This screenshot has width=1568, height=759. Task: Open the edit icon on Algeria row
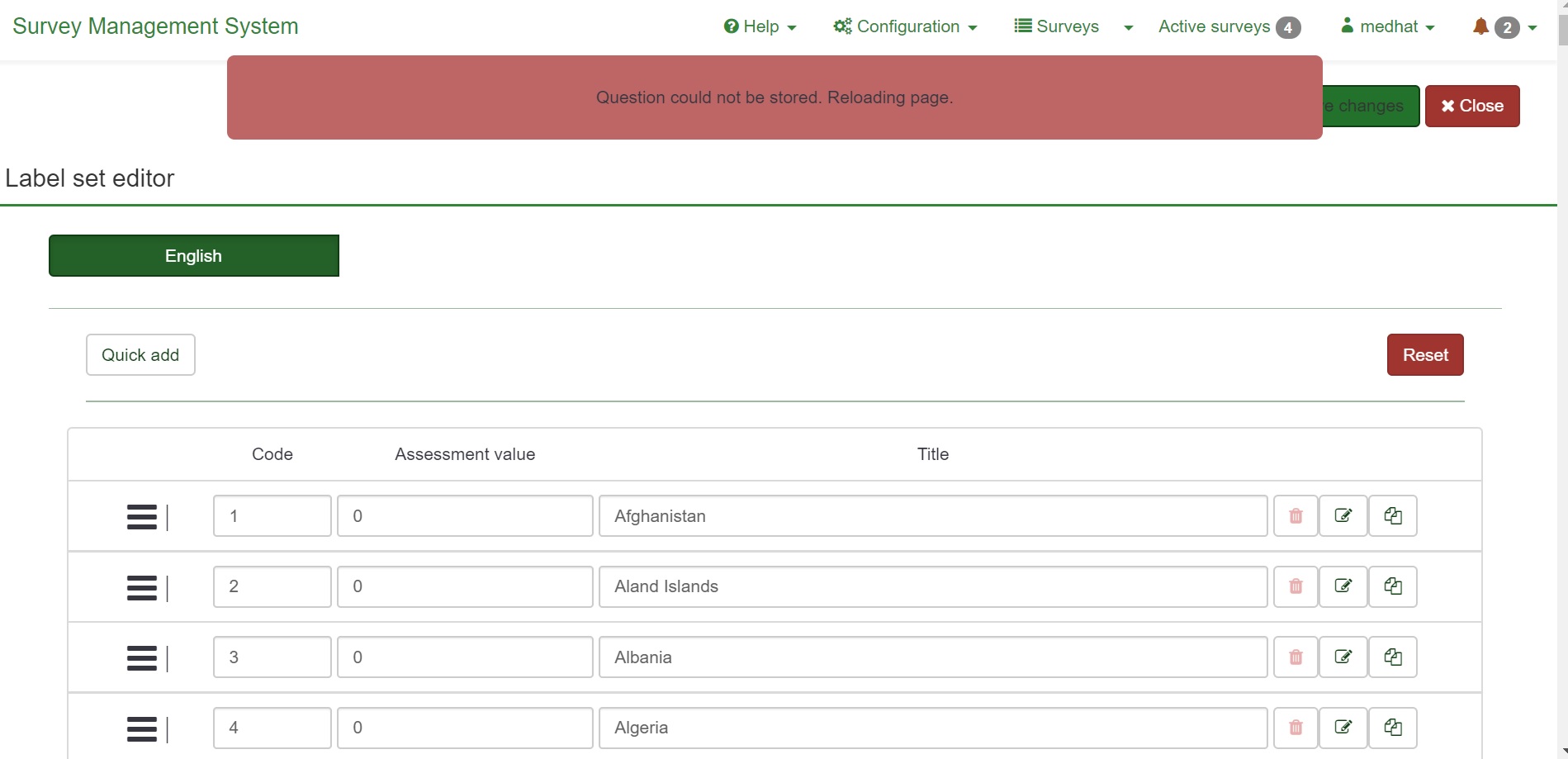tap(1343, 728)
